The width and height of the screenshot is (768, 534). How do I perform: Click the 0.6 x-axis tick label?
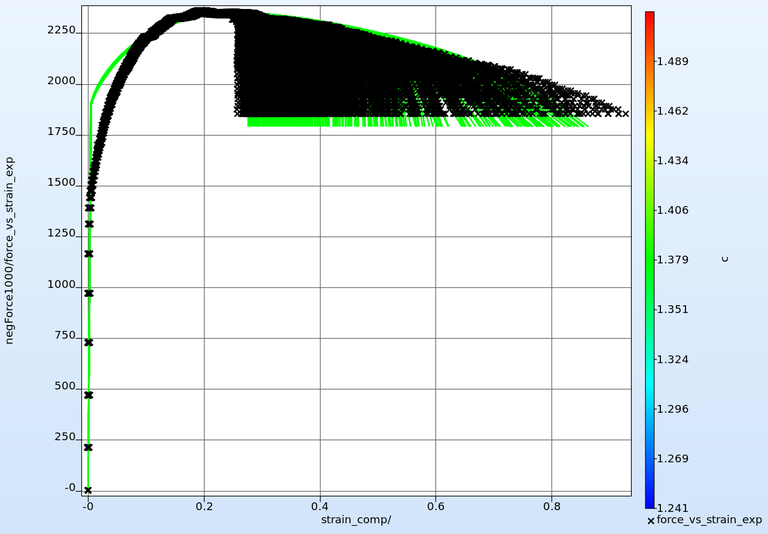click(x=435, y=507)
